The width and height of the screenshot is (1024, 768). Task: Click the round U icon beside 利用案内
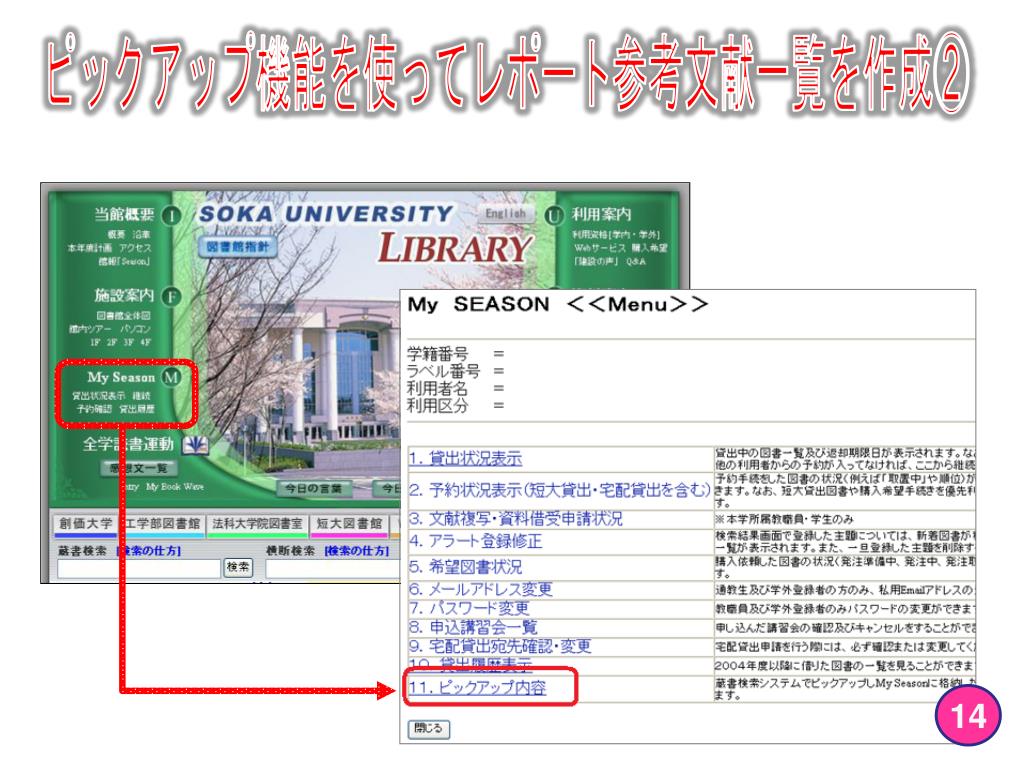(554, 216)
